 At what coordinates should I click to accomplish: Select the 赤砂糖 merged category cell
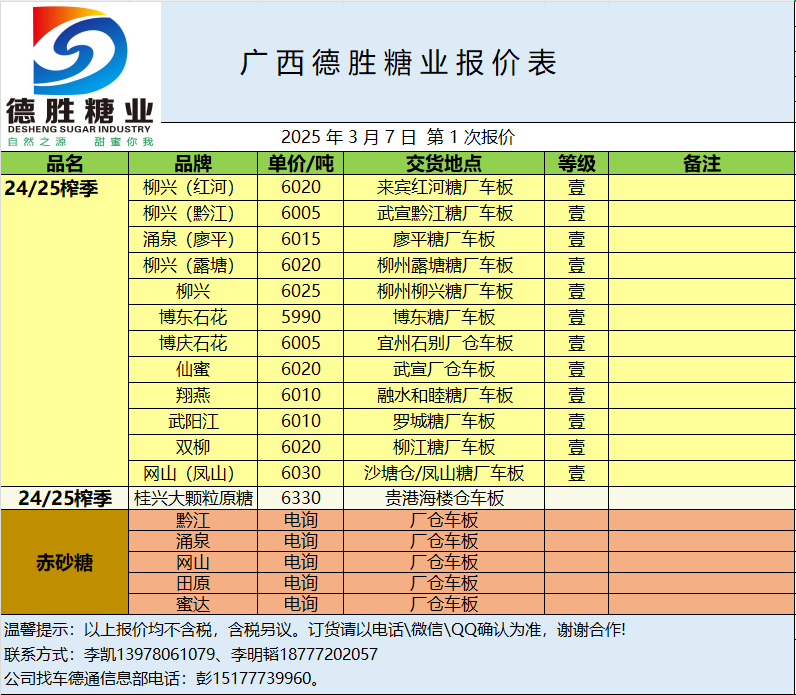[x=65, y=562]
